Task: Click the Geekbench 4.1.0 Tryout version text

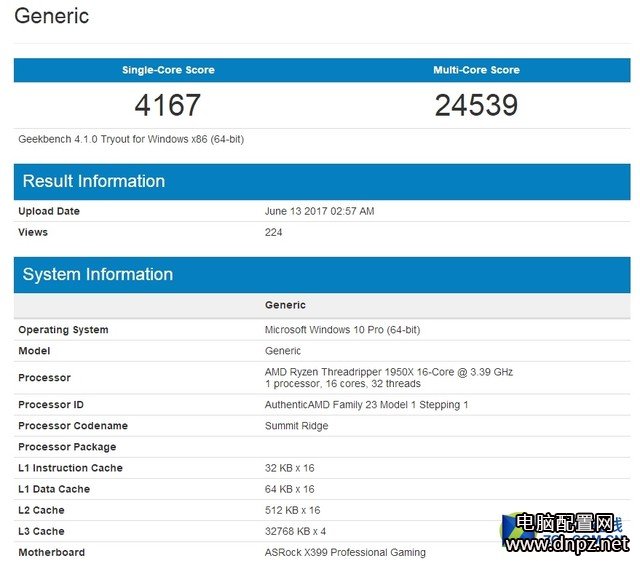Action: 131,139
